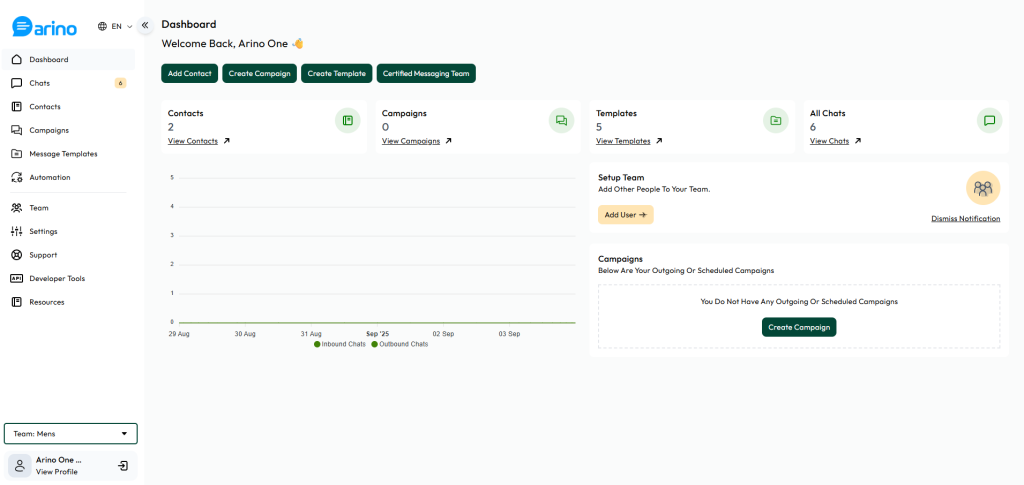Click the team people icon in Setup Team

pyautogui.click(x=983, y=188)
